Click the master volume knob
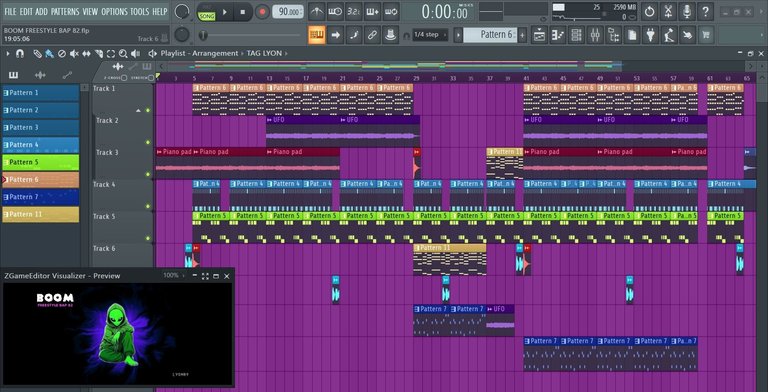 click(182, 11)
